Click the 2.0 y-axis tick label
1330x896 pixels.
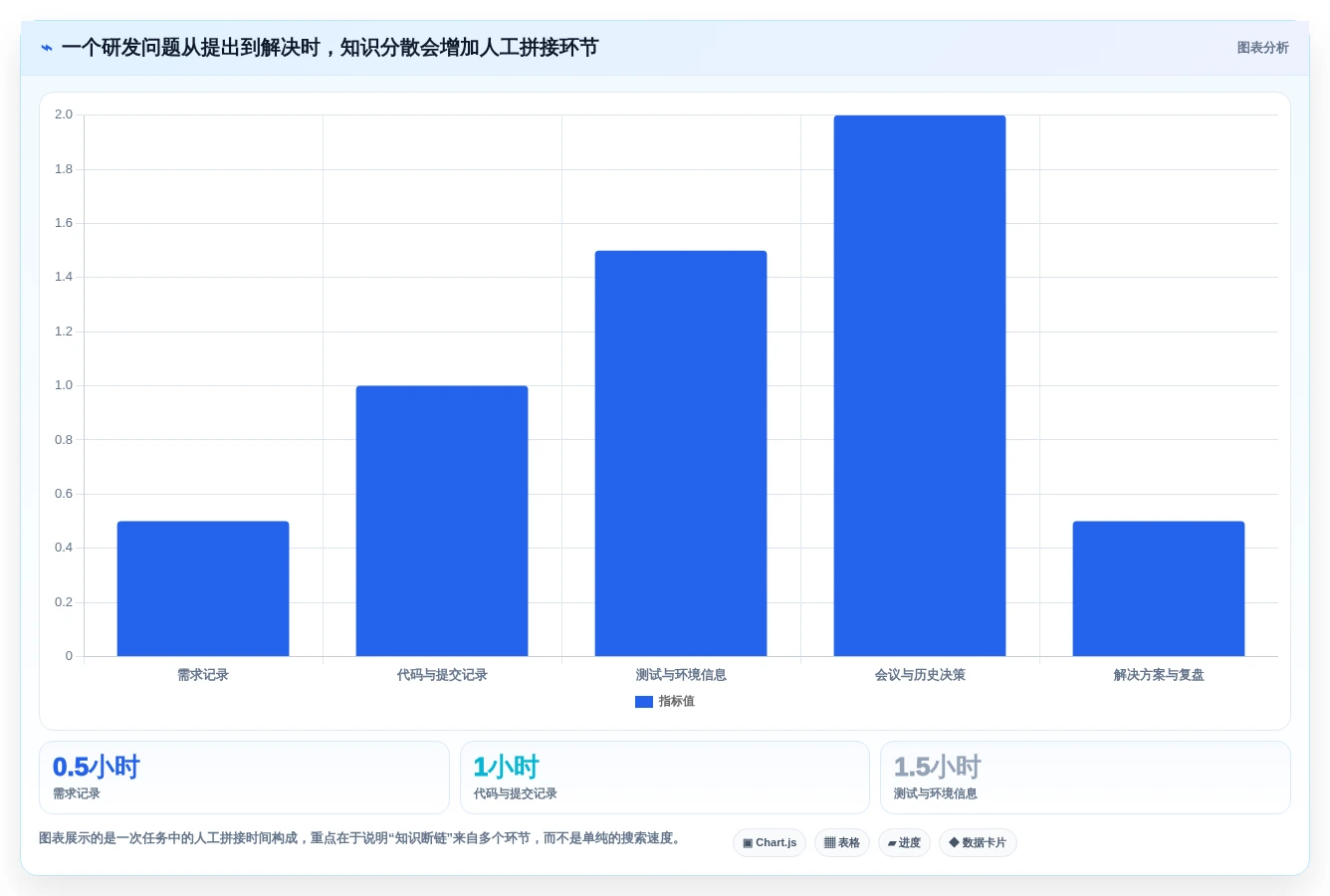pyautogui.click(x=64, y=114)
